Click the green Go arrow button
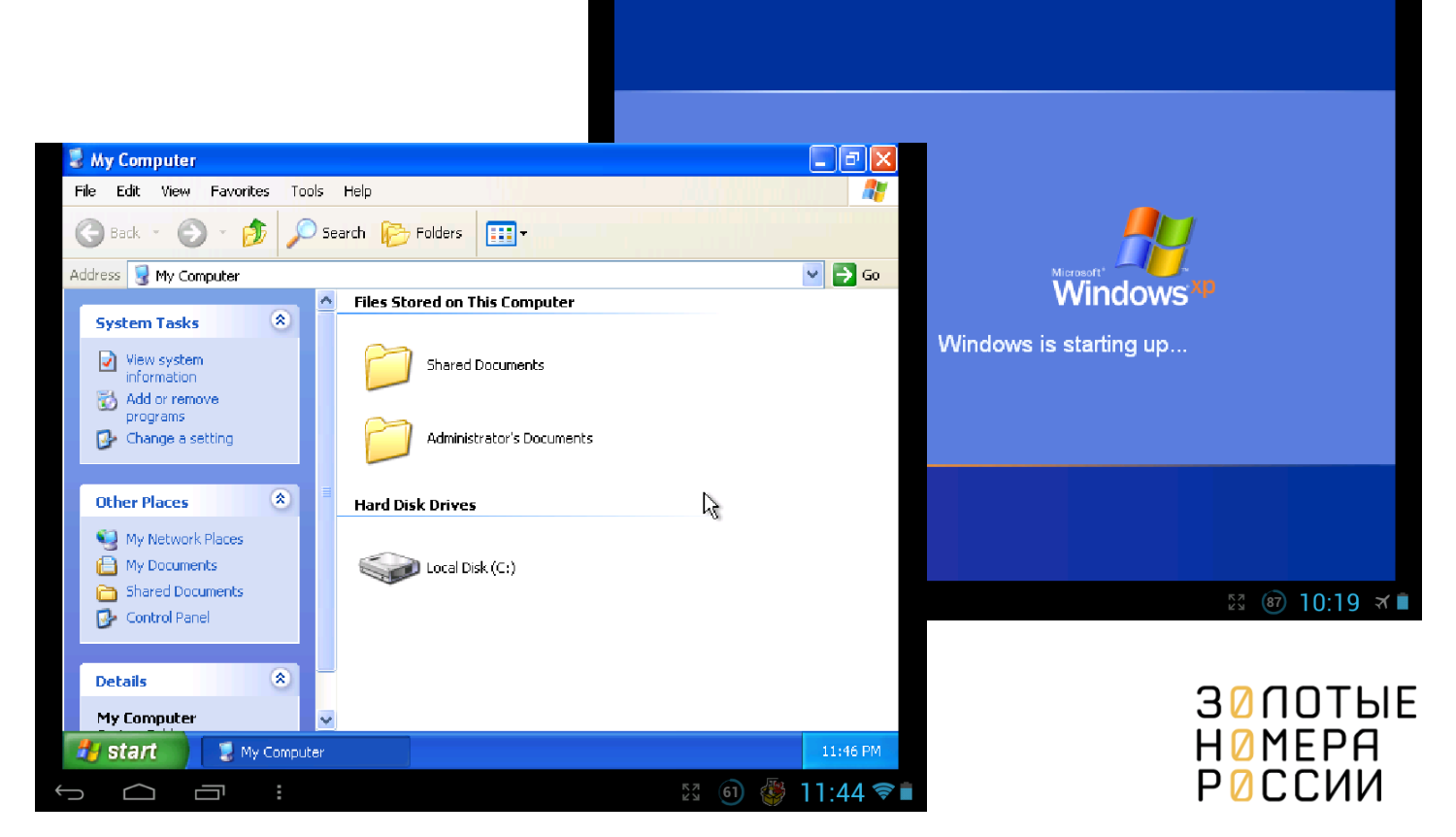The height and width of the screenshot is (837, 1456). 844,275
